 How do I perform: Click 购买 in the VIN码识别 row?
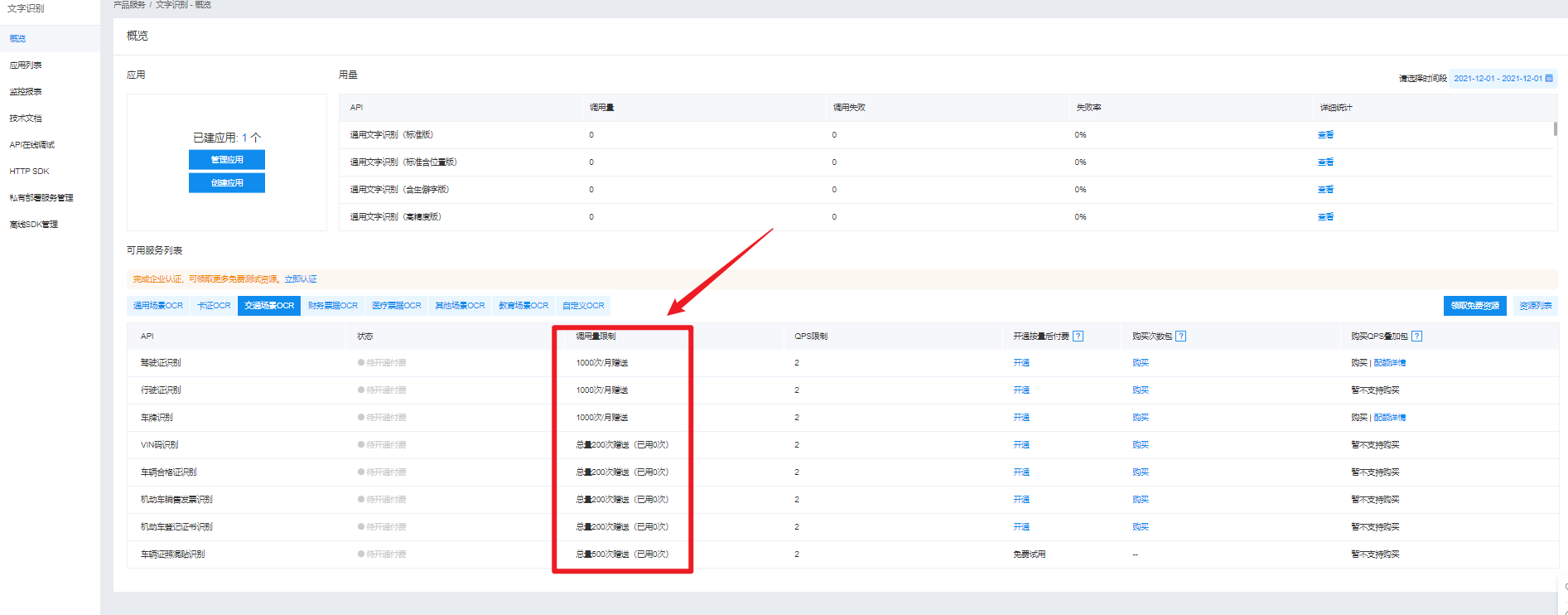click(x=1141, y=445)
